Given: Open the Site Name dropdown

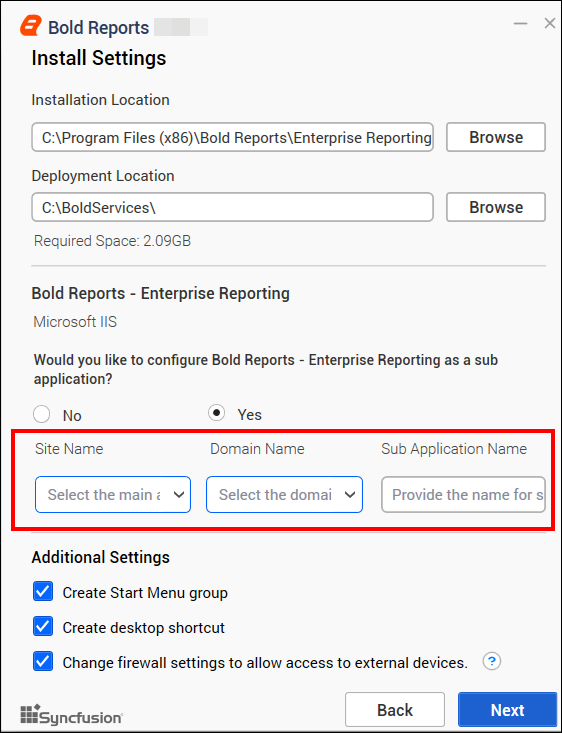Looking at the screenshot, I should click(113, 495).
